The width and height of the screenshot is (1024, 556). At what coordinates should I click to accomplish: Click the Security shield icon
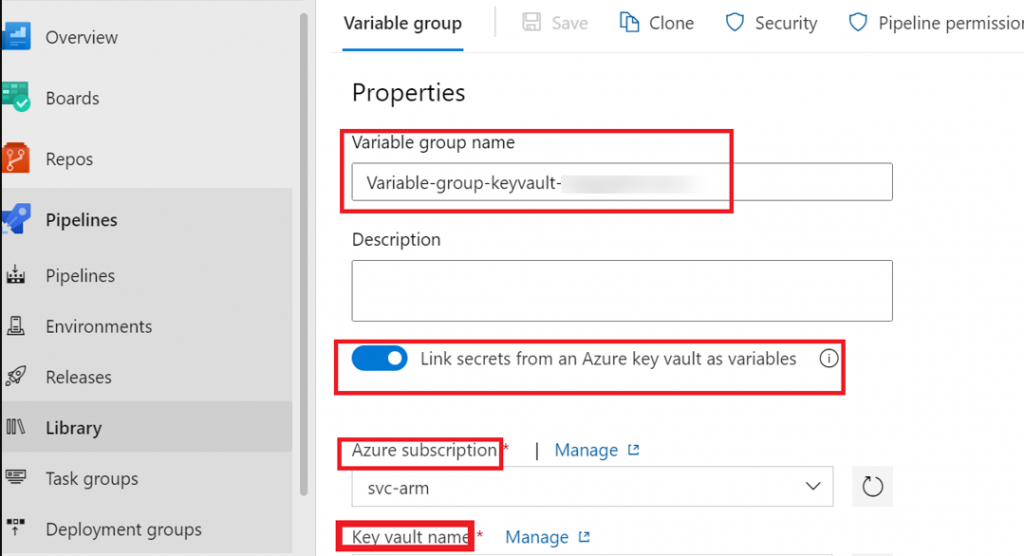735,22
